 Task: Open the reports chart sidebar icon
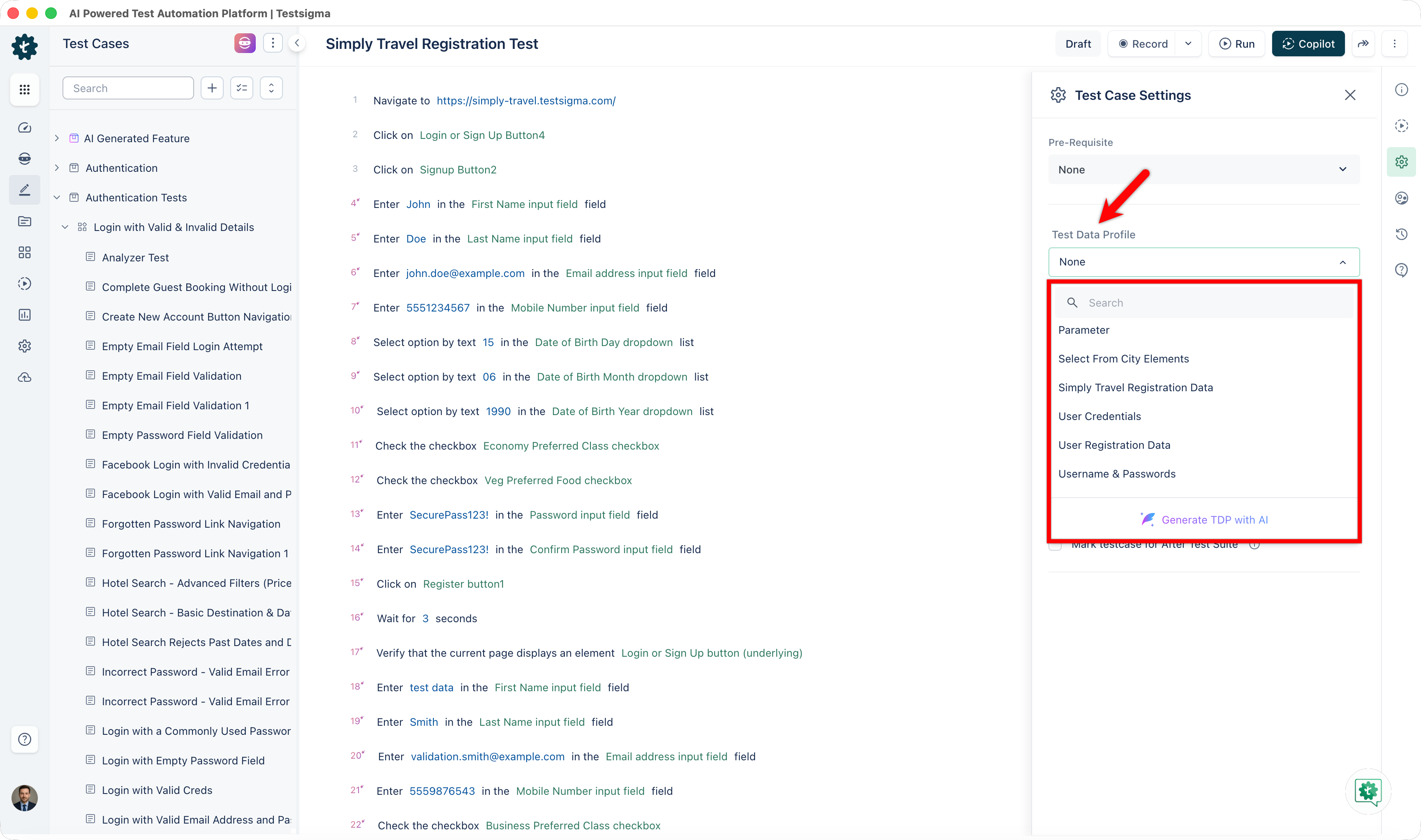click(x=24, y=315)
